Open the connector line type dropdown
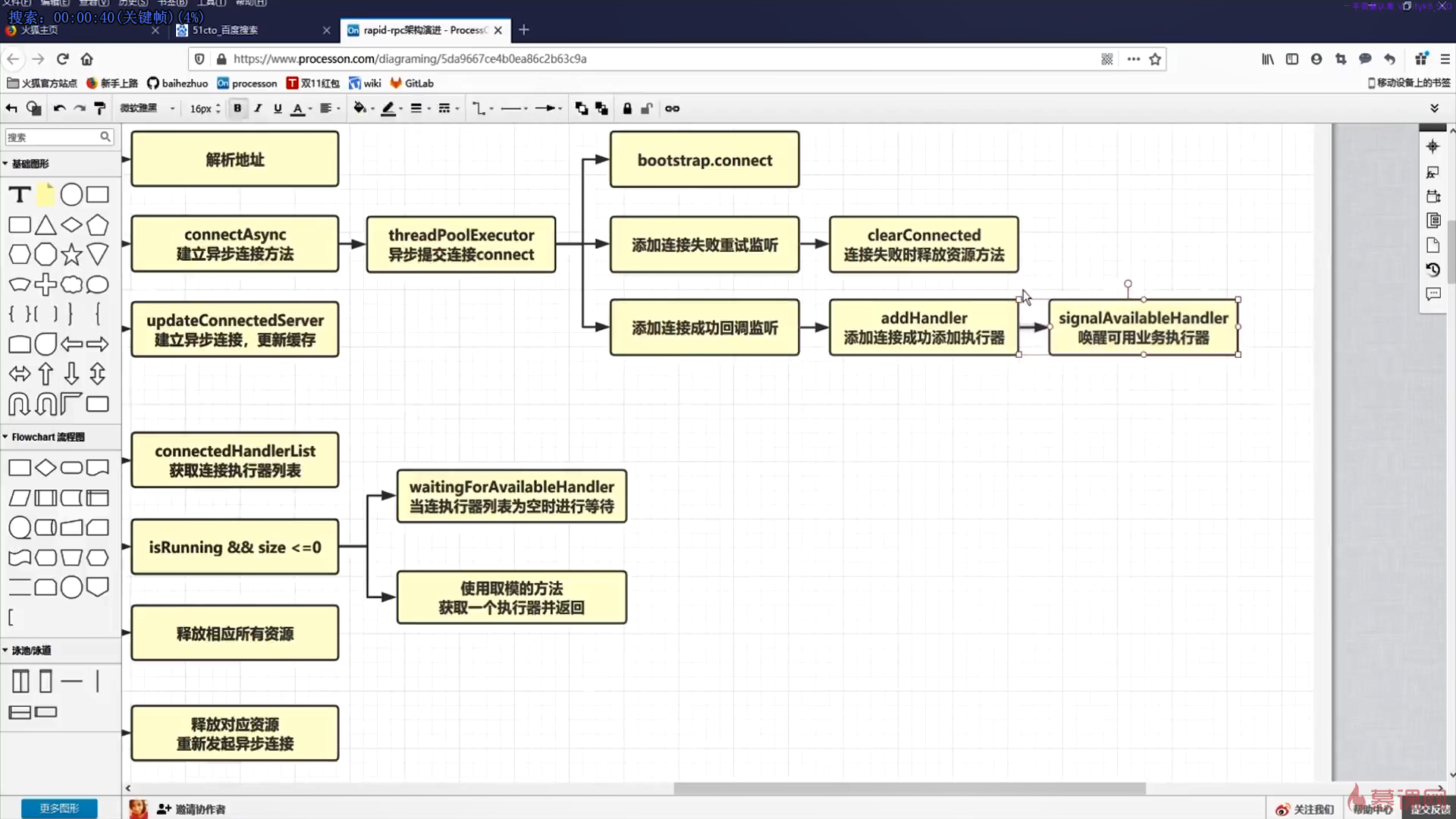 pyautogui.click(x=482, y=108)
